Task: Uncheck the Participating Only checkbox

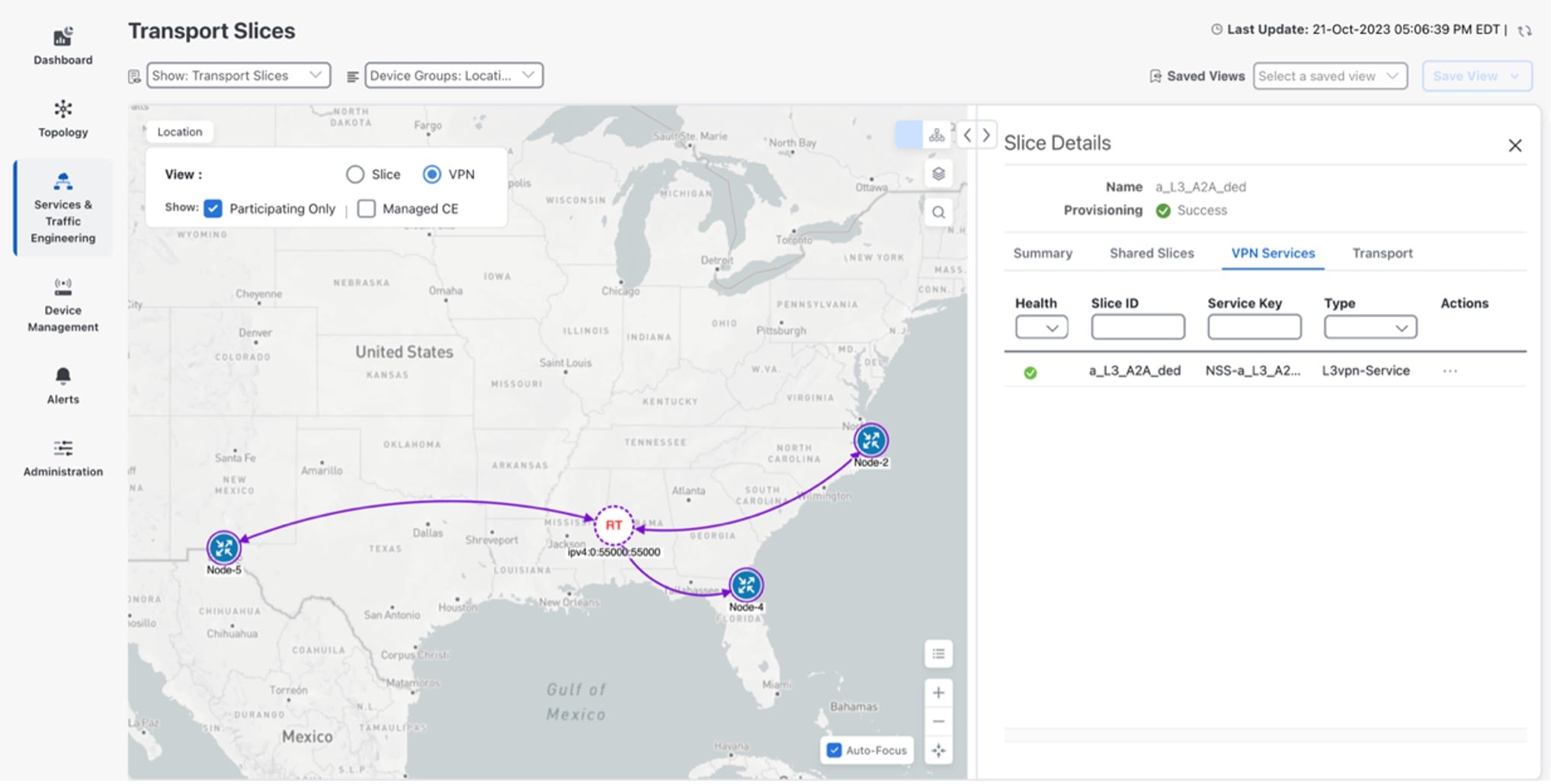Action: point(213,209)
